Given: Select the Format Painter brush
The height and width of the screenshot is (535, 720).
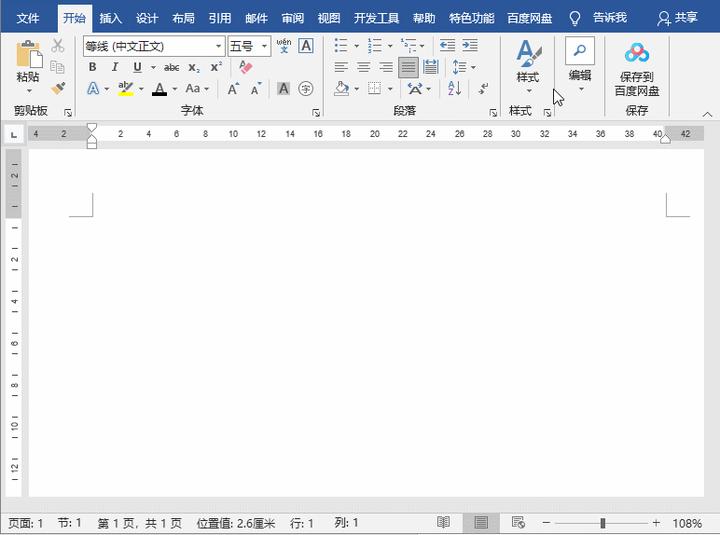Looking at the screenshot, I should [x=58, y=88].
